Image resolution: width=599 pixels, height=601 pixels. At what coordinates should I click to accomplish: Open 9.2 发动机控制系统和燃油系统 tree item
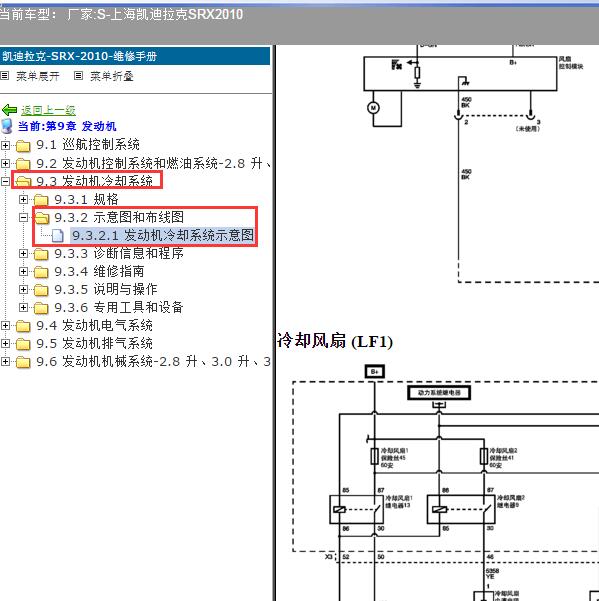(x=153, y=163)
